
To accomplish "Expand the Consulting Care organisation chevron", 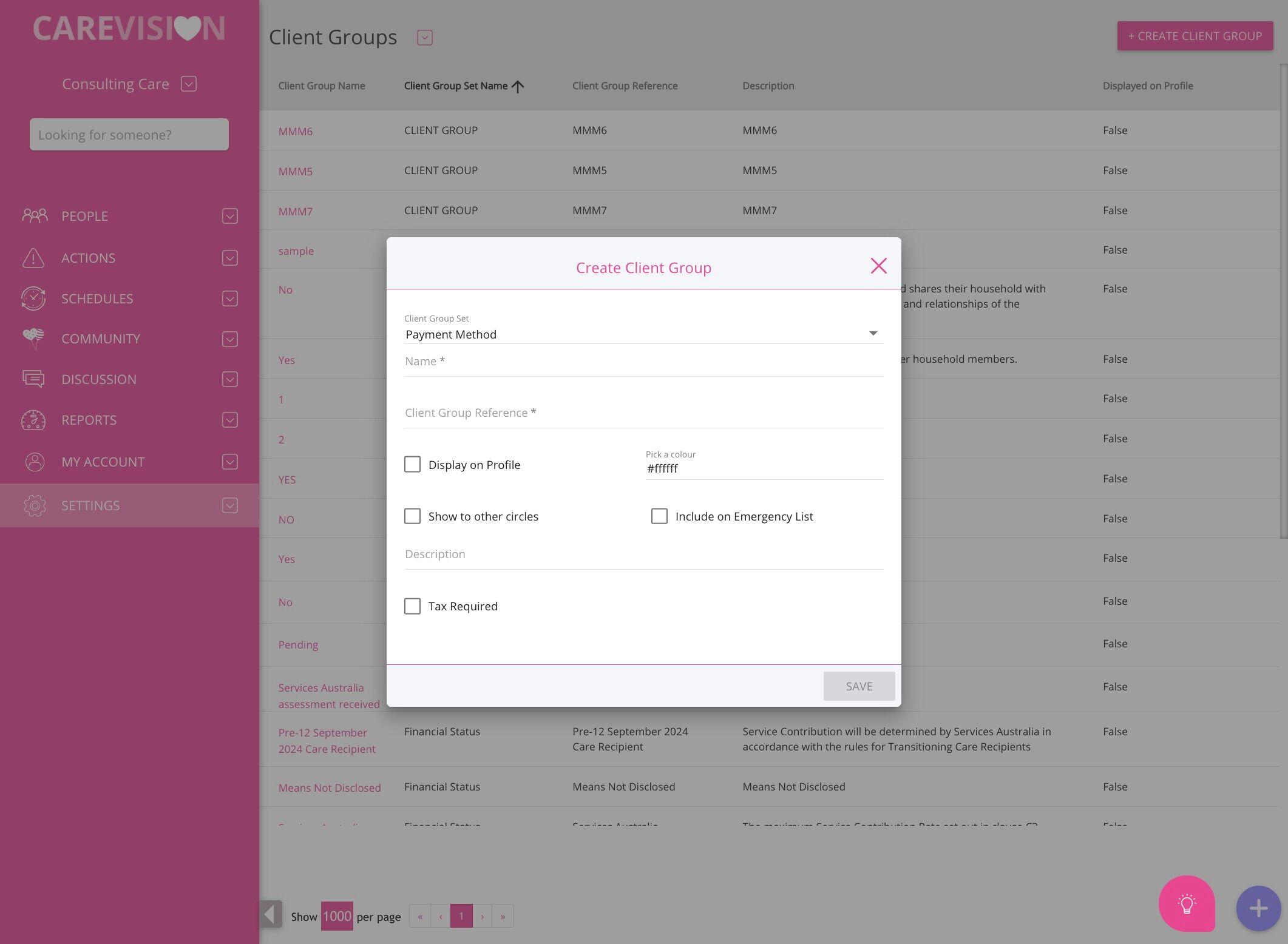I will [x=189, y=84].
